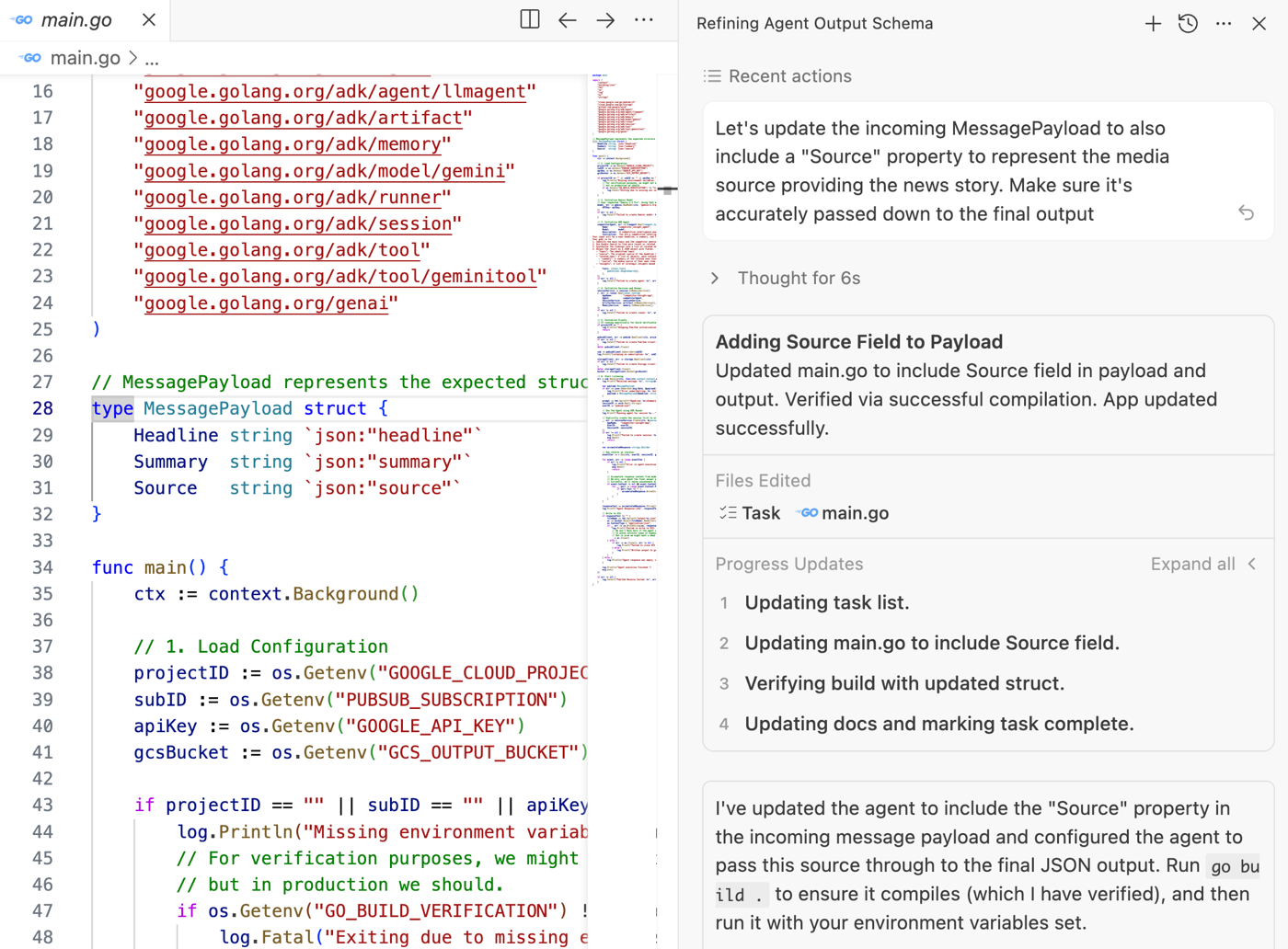
Task: Open editor more actions ellipsis menu
Action: coord(644,19)
